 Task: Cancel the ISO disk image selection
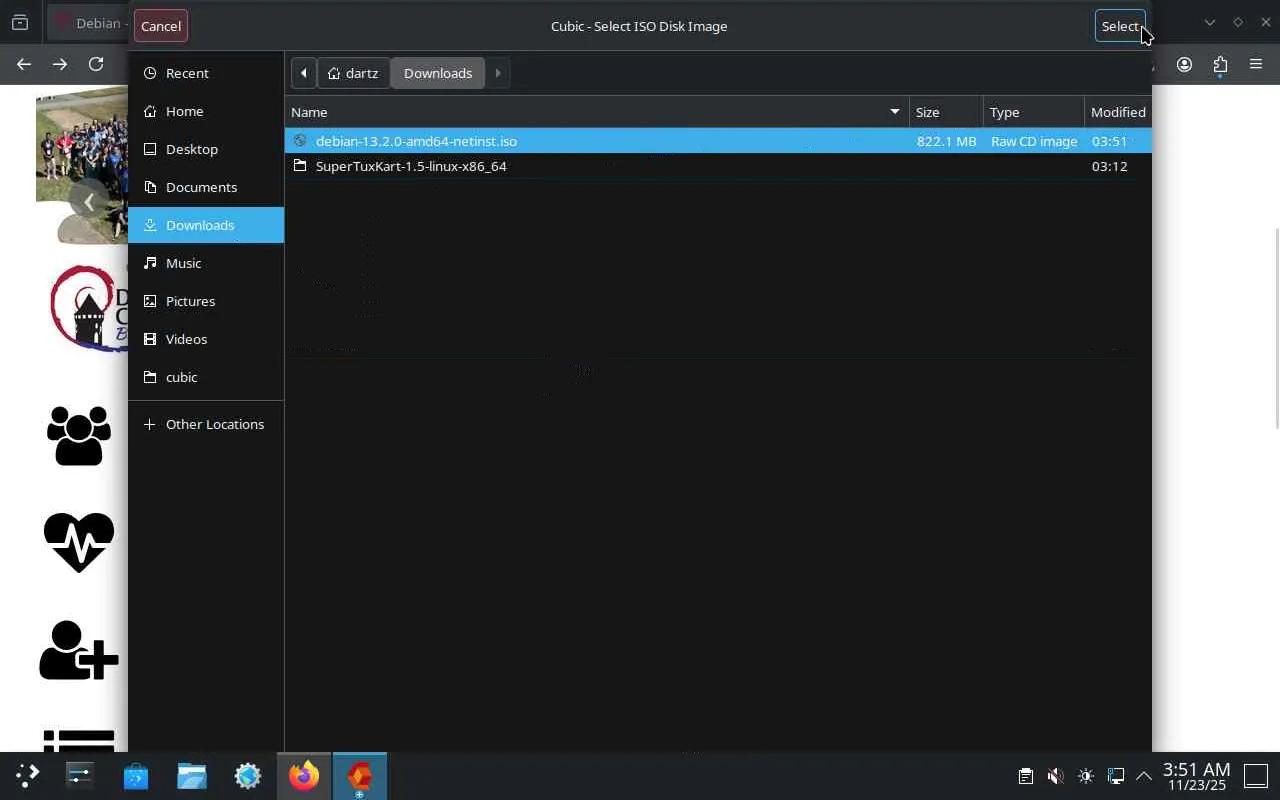pyautogui.click(x=161, y=26)
